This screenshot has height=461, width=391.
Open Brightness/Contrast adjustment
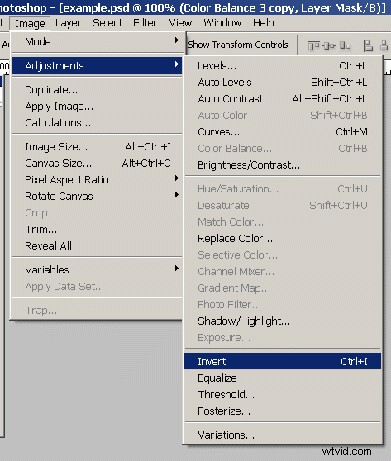pyautogui.click(x=282, y=165)
